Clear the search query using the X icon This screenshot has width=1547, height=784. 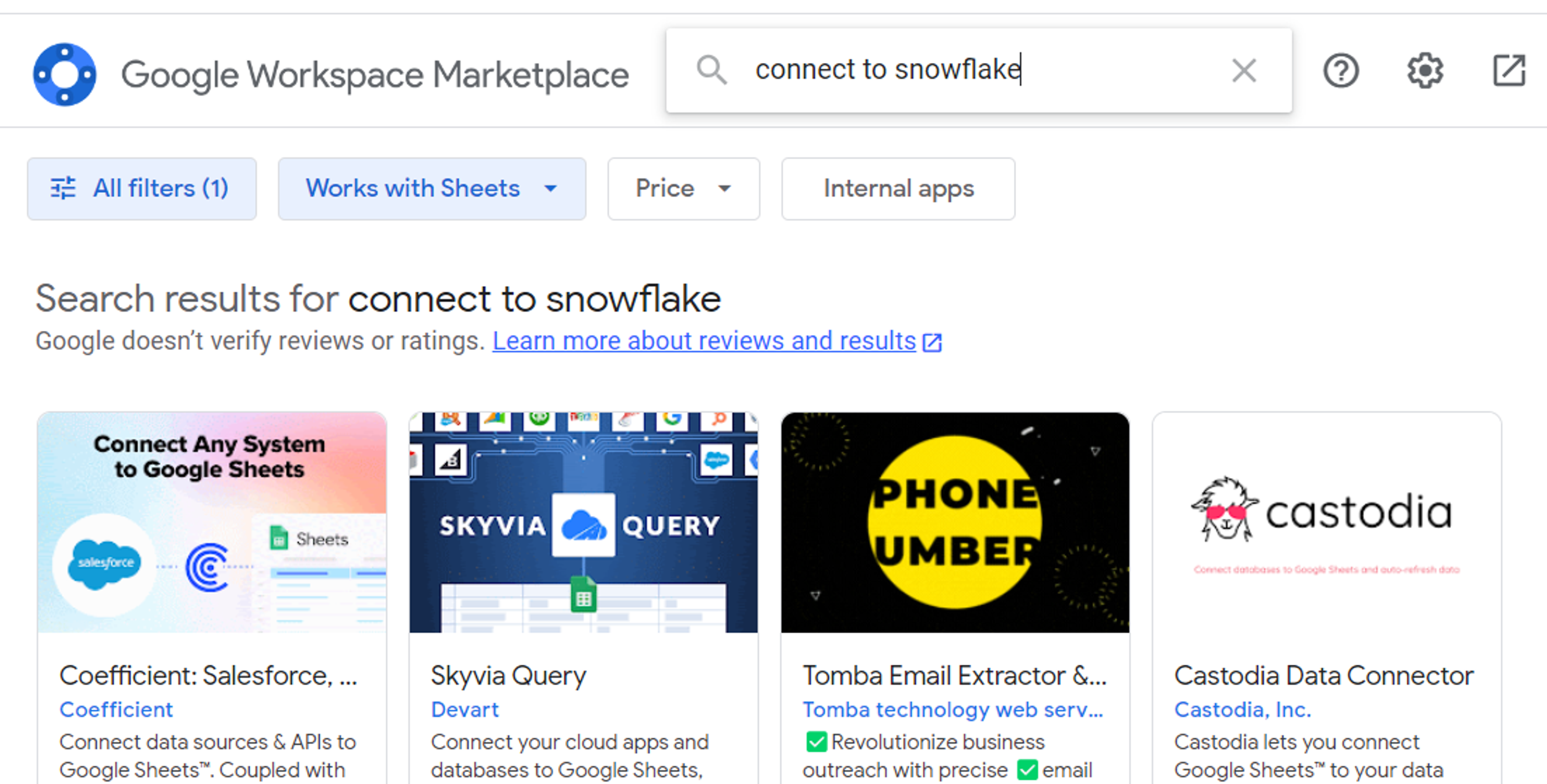(1244, 70)
